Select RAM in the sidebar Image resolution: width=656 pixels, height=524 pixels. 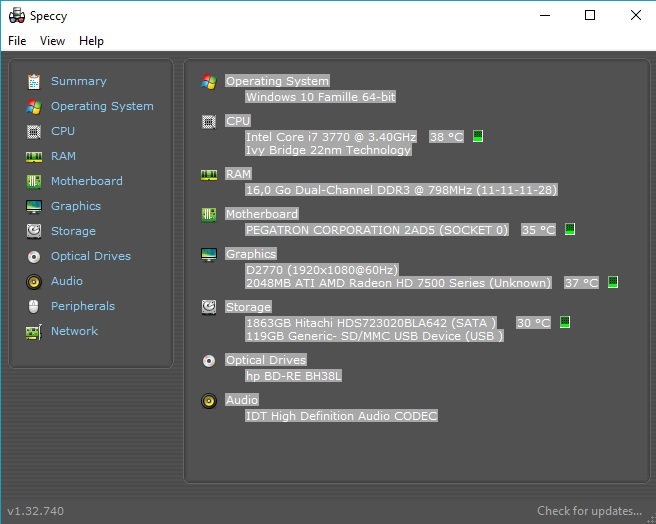click(x=63, y=157)
